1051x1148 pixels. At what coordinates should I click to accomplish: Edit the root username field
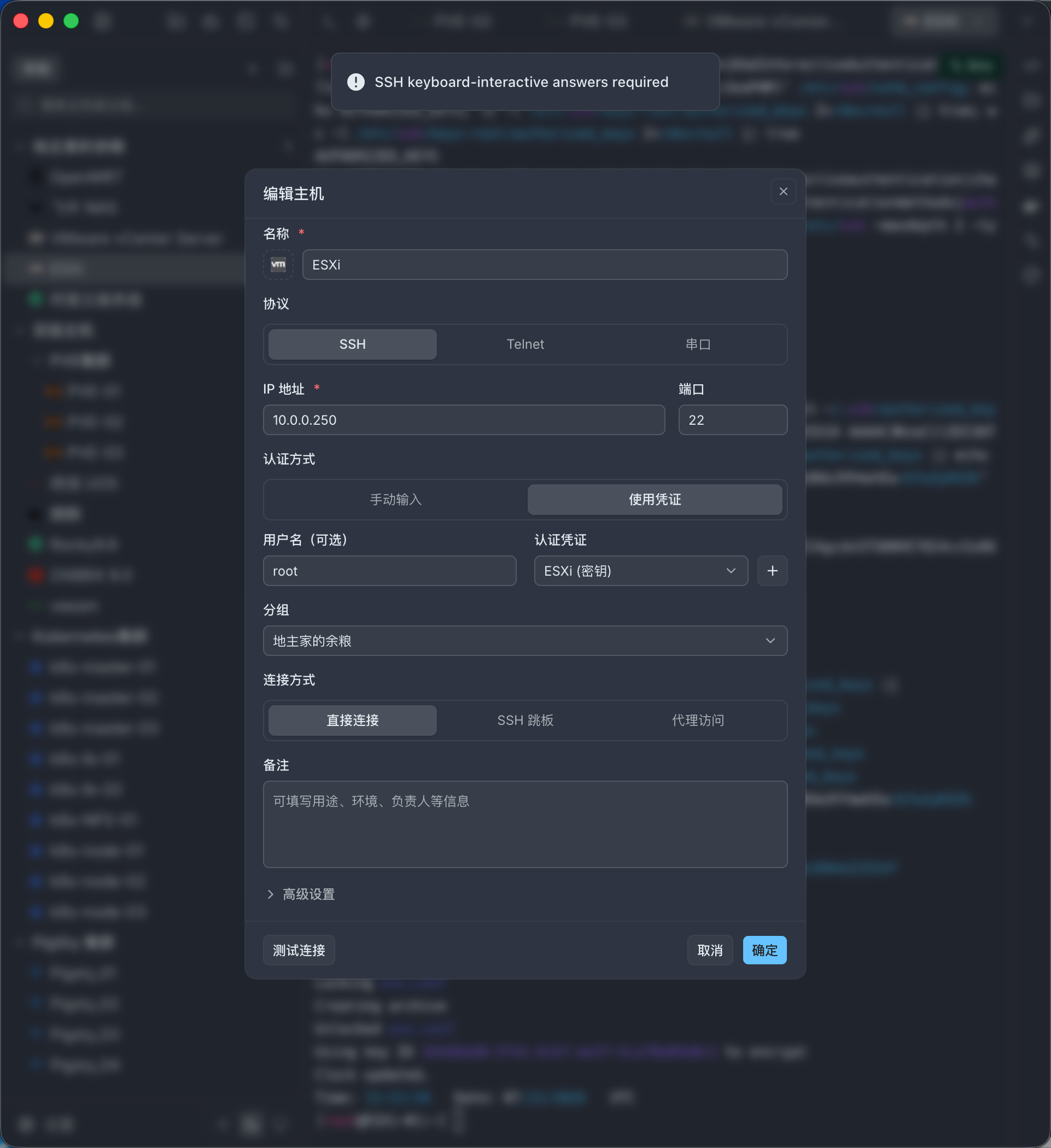pos(390,571)
